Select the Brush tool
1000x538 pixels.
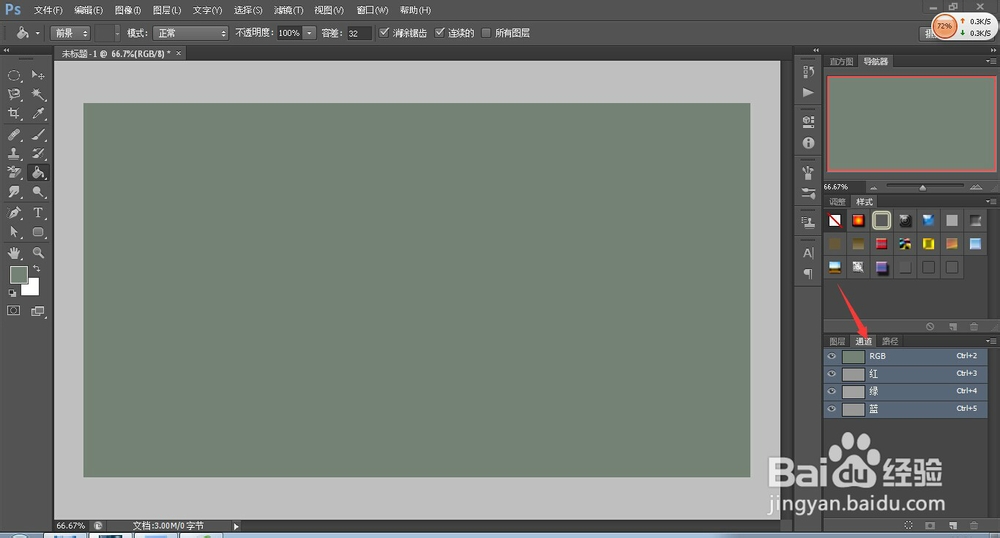point(38,134)
